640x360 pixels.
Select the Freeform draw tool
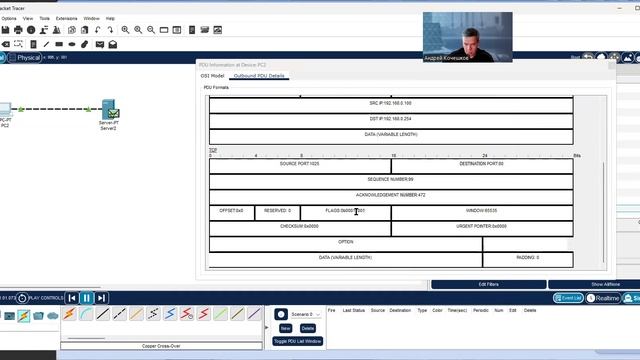[84, 44]
